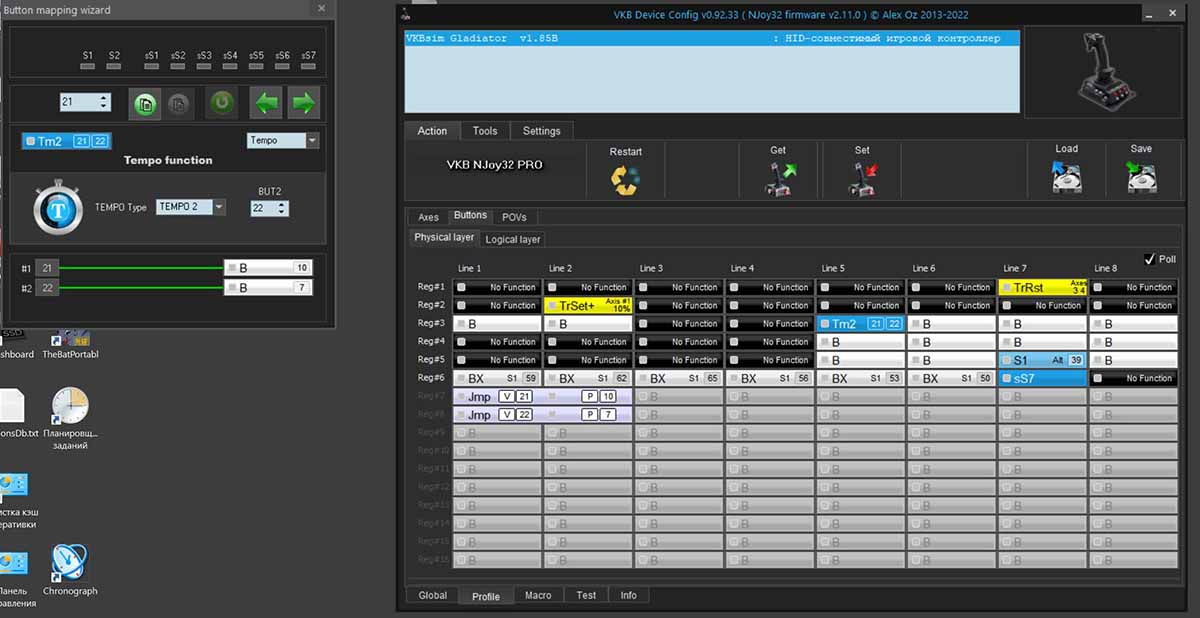Select the blue Tm2 21 22 grid cell
Image resolution: width=1200 pixels, height=618 pixels.
(x=861, y=324)
